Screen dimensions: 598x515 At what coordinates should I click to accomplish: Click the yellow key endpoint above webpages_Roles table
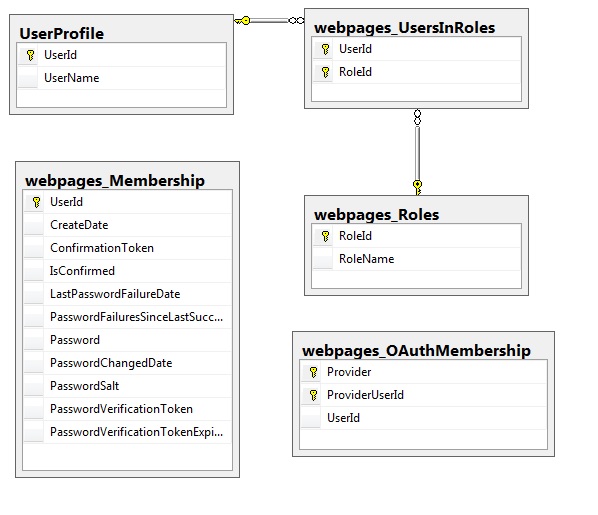pyautogui.click(x=418, y=187)
